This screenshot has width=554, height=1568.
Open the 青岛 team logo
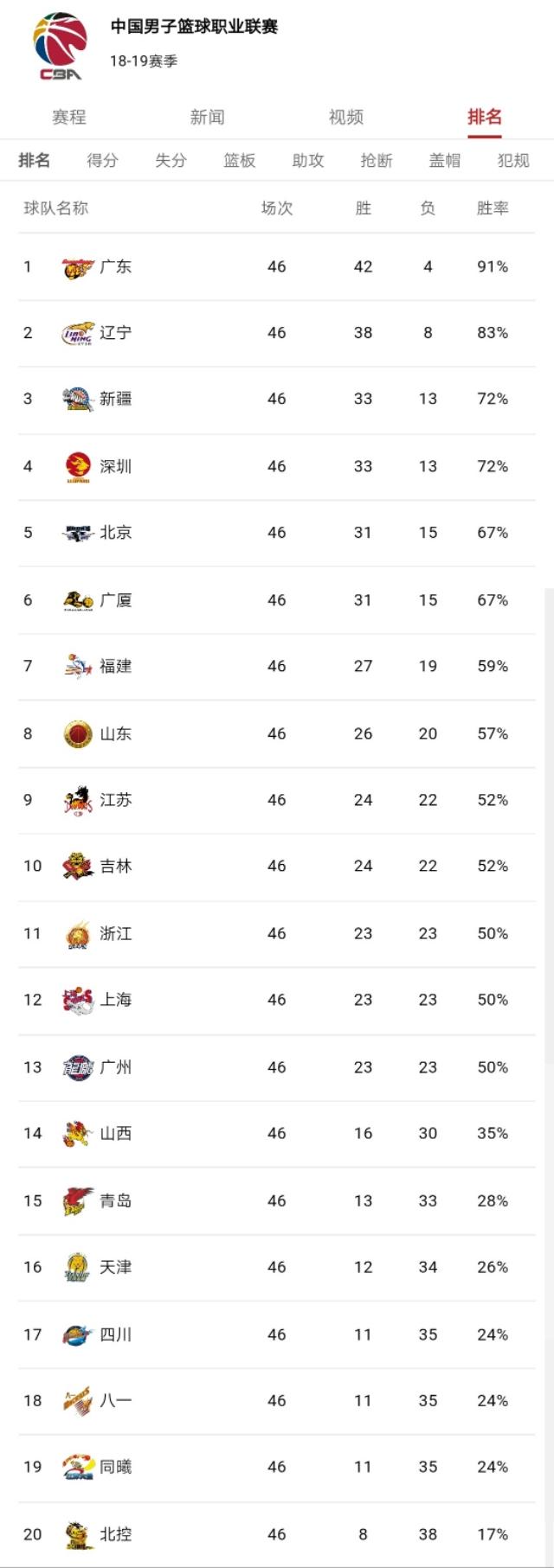click(78, 1200)
